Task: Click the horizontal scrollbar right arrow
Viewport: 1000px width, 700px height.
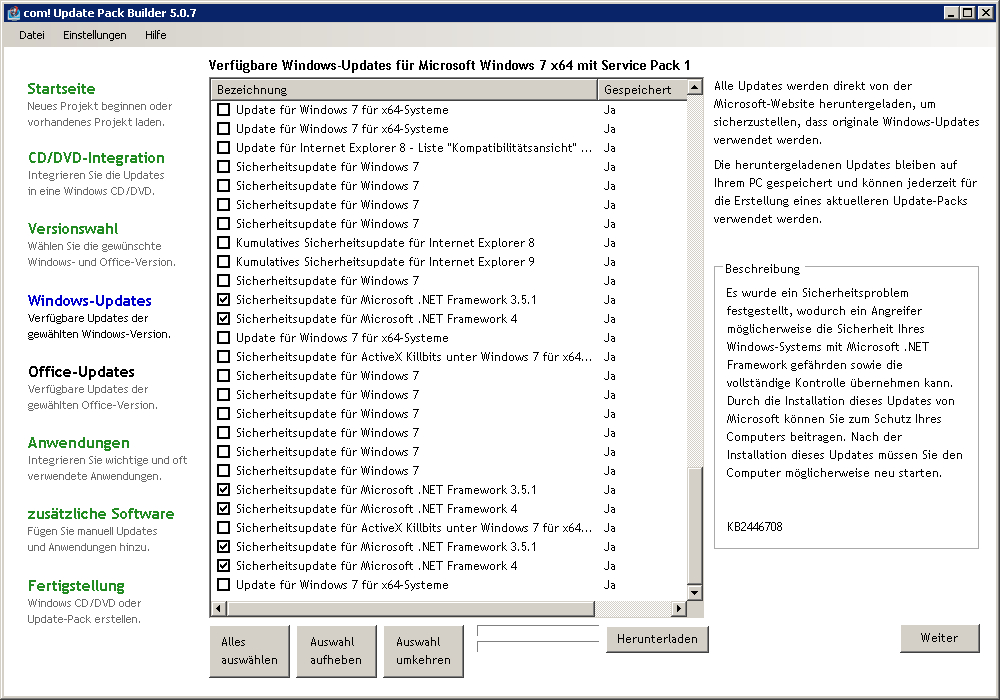Action: click(x=679, y=609)
